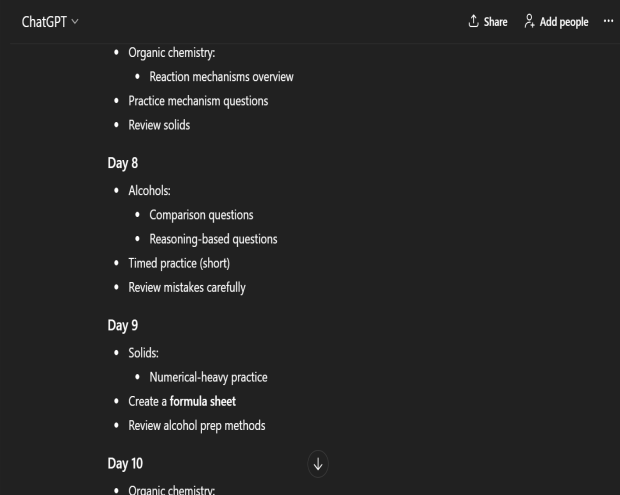Click "Practice mechanism questions" bullet
620x495 pixels.
[x=197, y=101]
